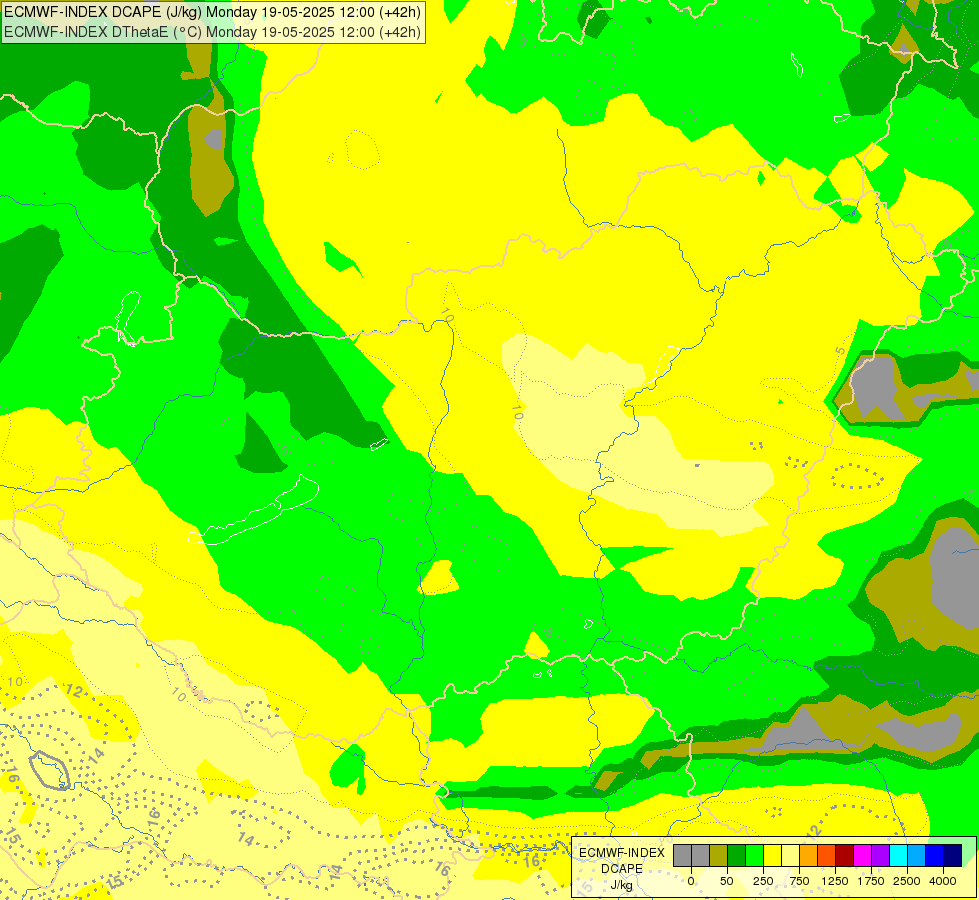Select the bright yellow legend swatch
This screenshot has height=900, width=979.
click(x=772, y=855)
